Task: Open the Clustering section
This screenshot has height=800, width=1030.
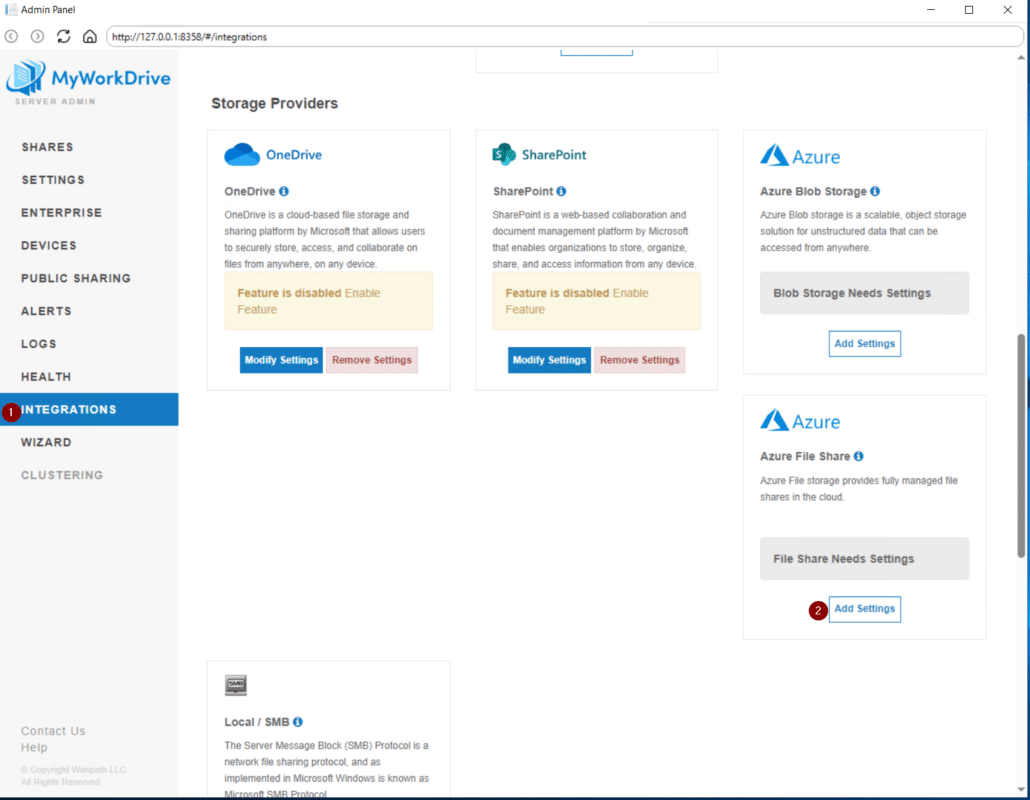Action: (62, 476)
